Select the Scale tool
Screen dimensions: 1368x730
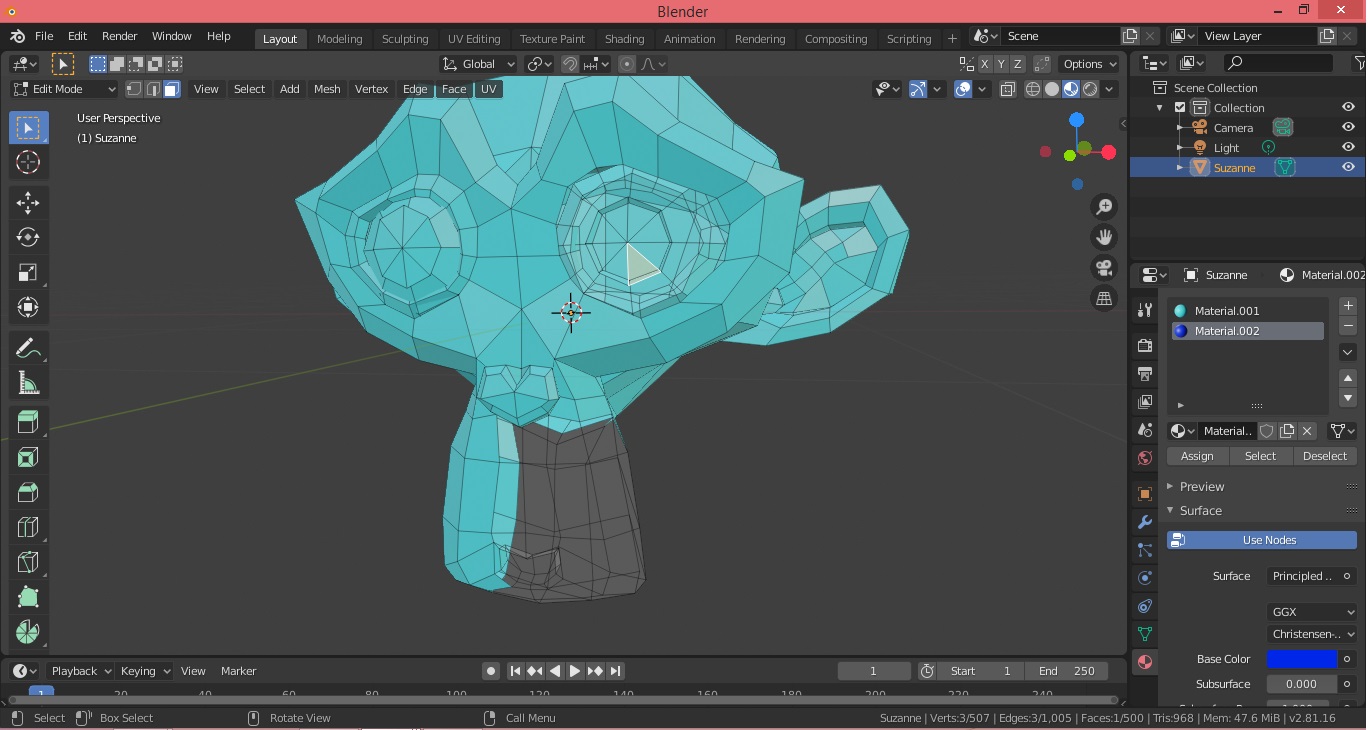pos(28,272)
